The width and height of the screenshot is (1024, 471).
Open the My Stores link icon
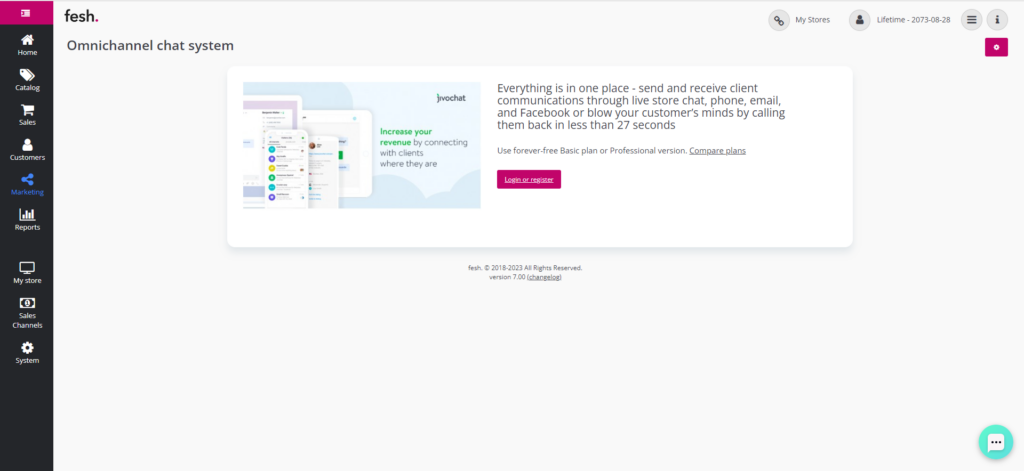click(x=779, y=20)
